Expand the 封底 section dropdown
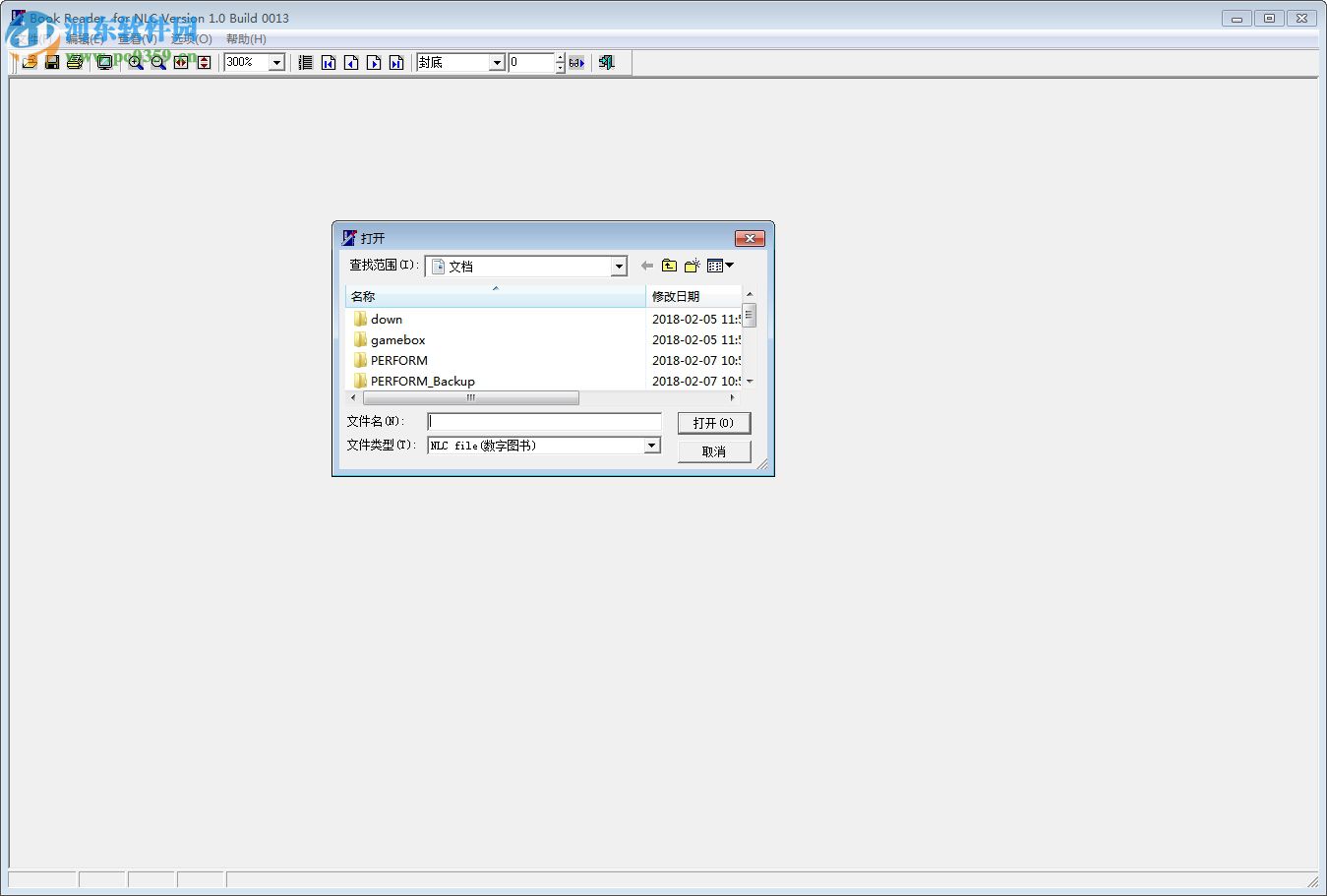 [x=497, y=62]
